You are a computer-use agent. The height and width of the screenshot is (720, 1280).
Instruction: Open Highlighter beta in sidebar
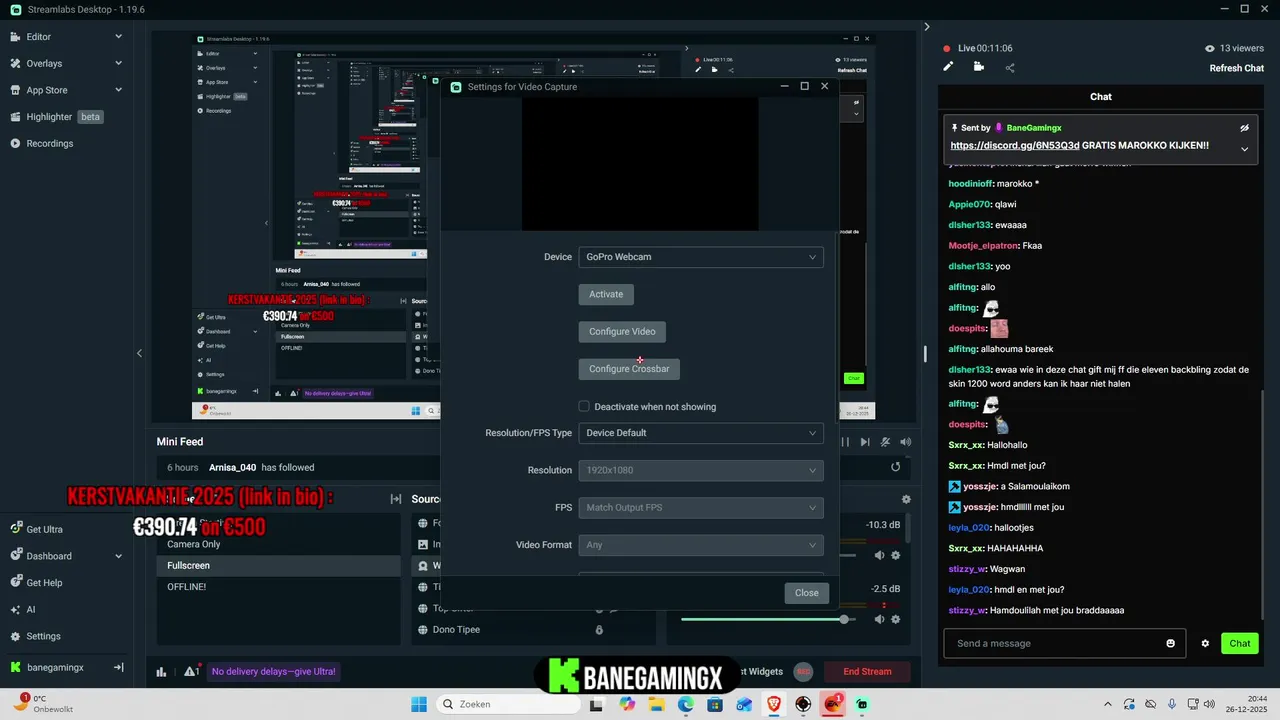57,116
